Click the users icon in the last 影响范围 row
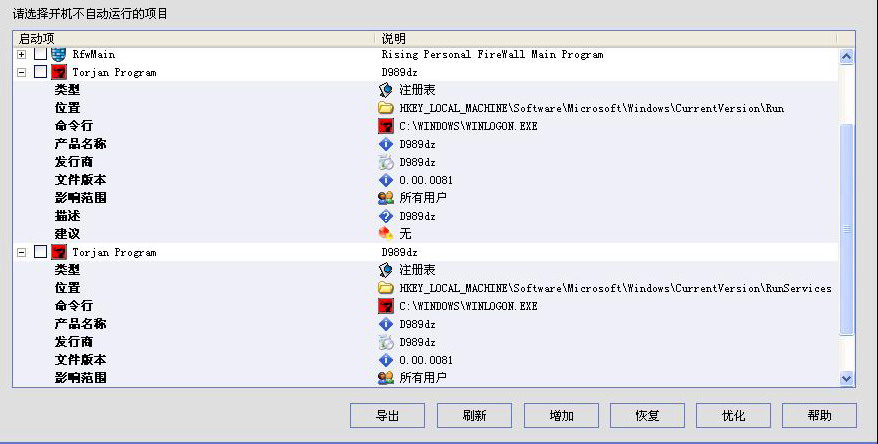The image size is (878, 444). 386,378
